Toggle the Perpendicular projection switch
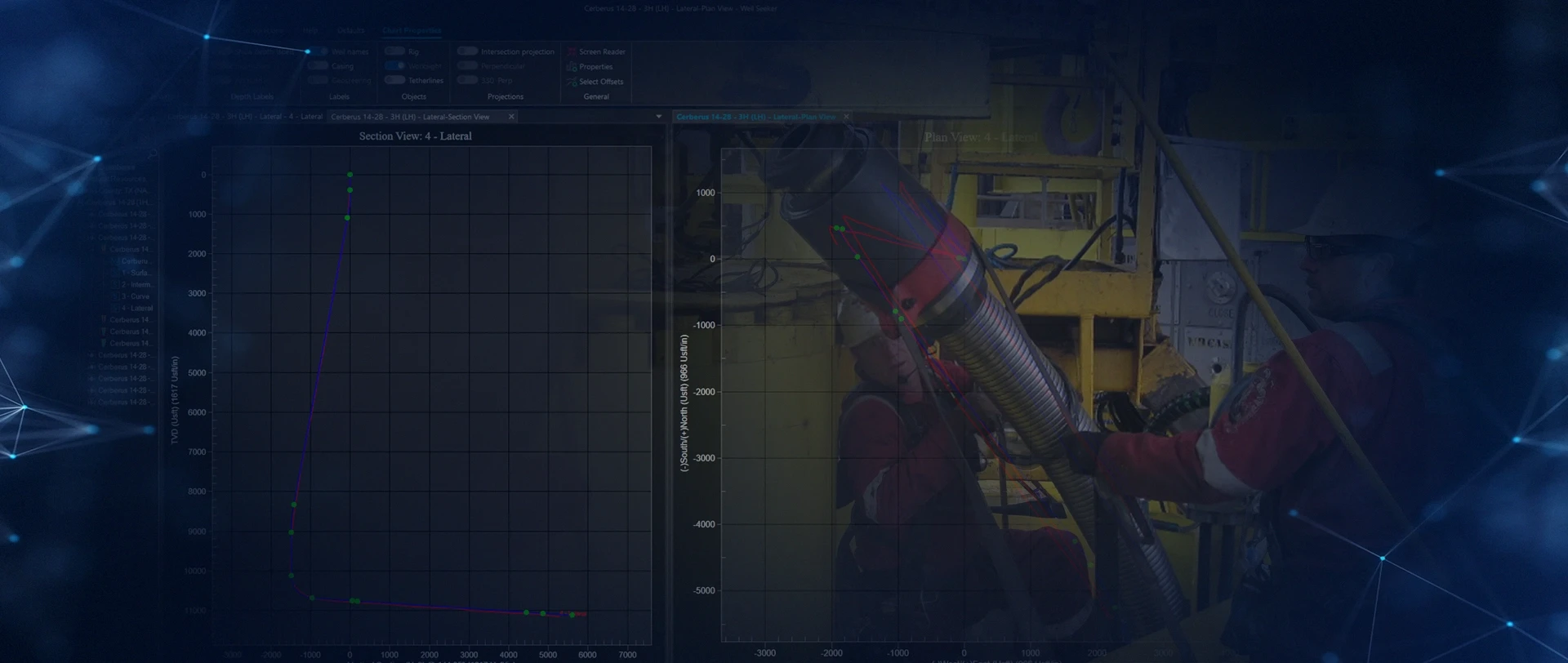 pos(467,65)
